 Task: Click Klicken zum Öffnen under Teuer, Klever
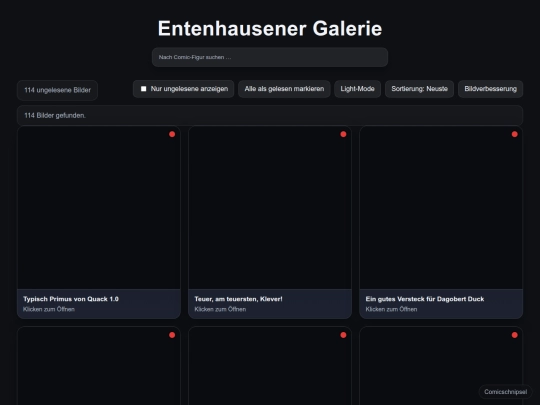(x=220, y=309)
